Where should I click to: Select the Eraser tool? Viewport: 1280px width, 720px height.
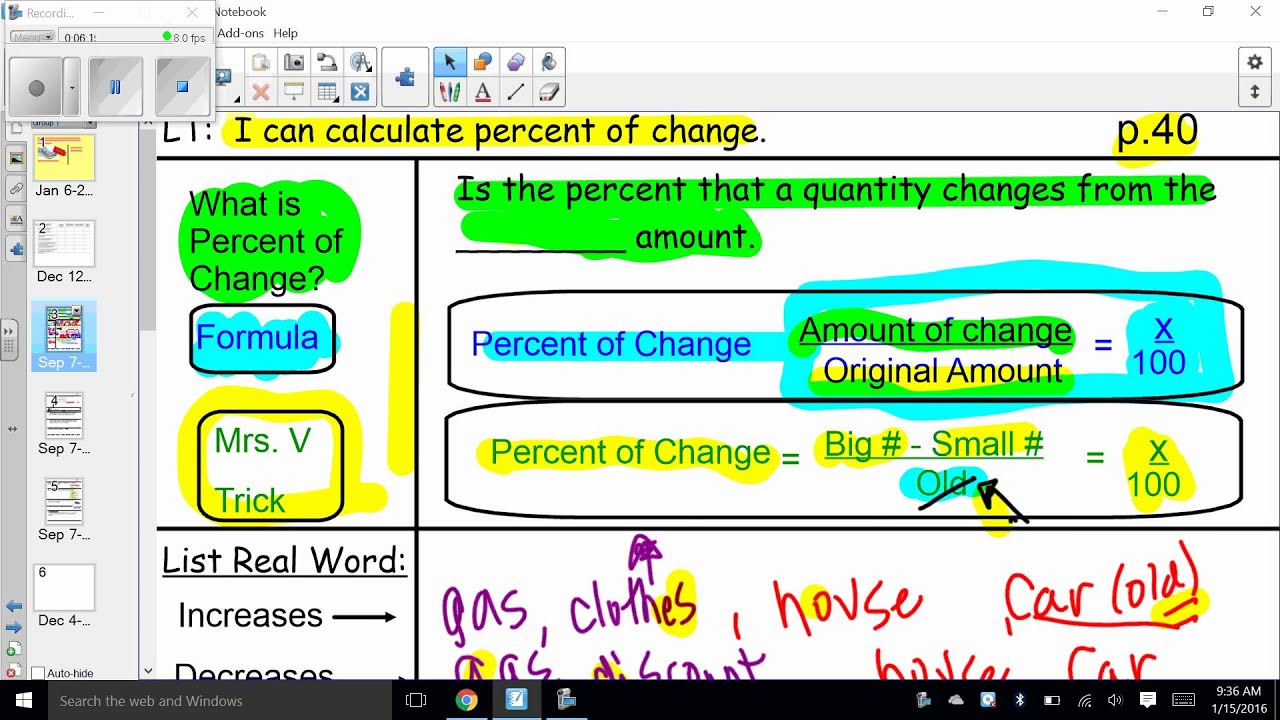[549, 93]
